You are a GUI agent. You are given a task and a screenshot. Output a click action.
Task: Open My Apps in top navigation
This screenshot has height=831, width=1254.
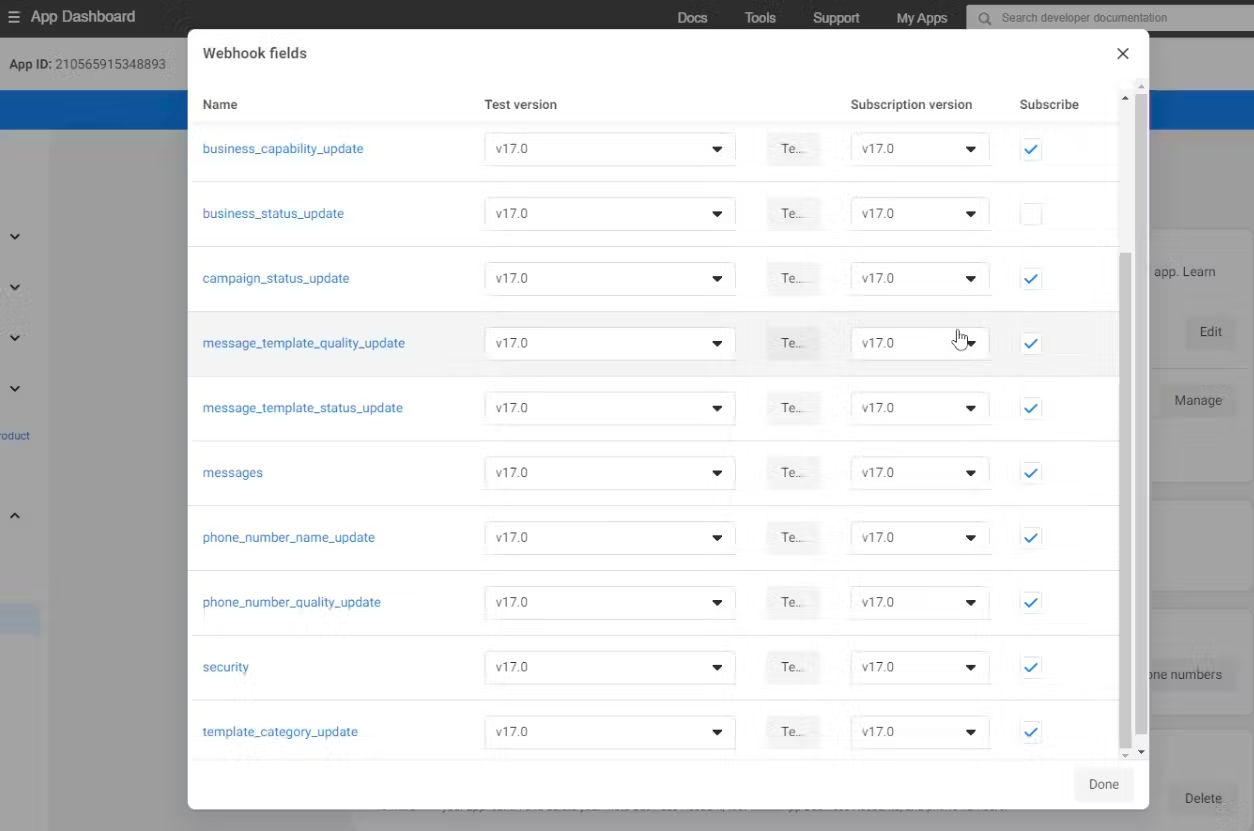click(922, 18)
